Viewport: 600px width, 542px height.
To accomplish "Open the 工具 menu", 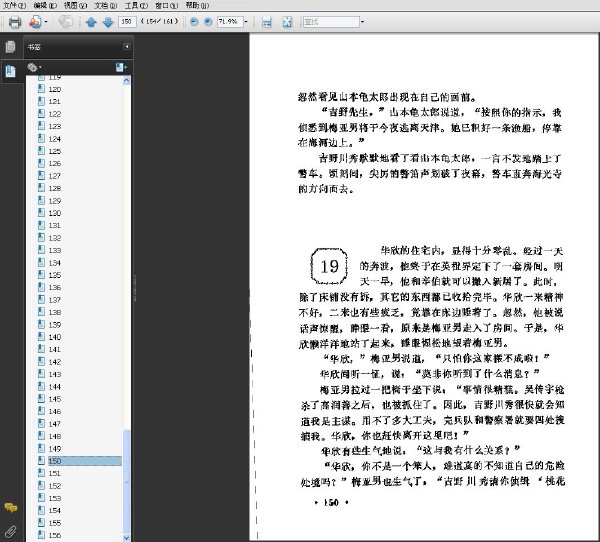I will click(136, 5).
